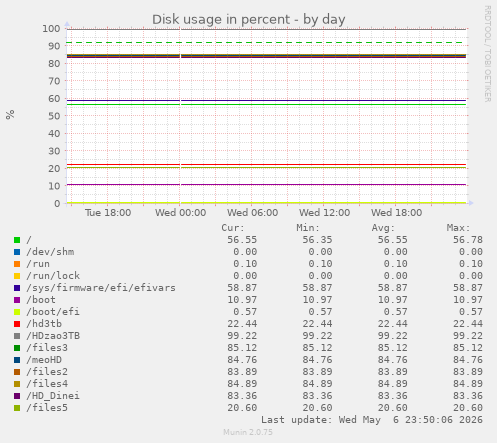Click the /meoHD legend label
Viewport: 497px width, 443px height.
[44, 360]
